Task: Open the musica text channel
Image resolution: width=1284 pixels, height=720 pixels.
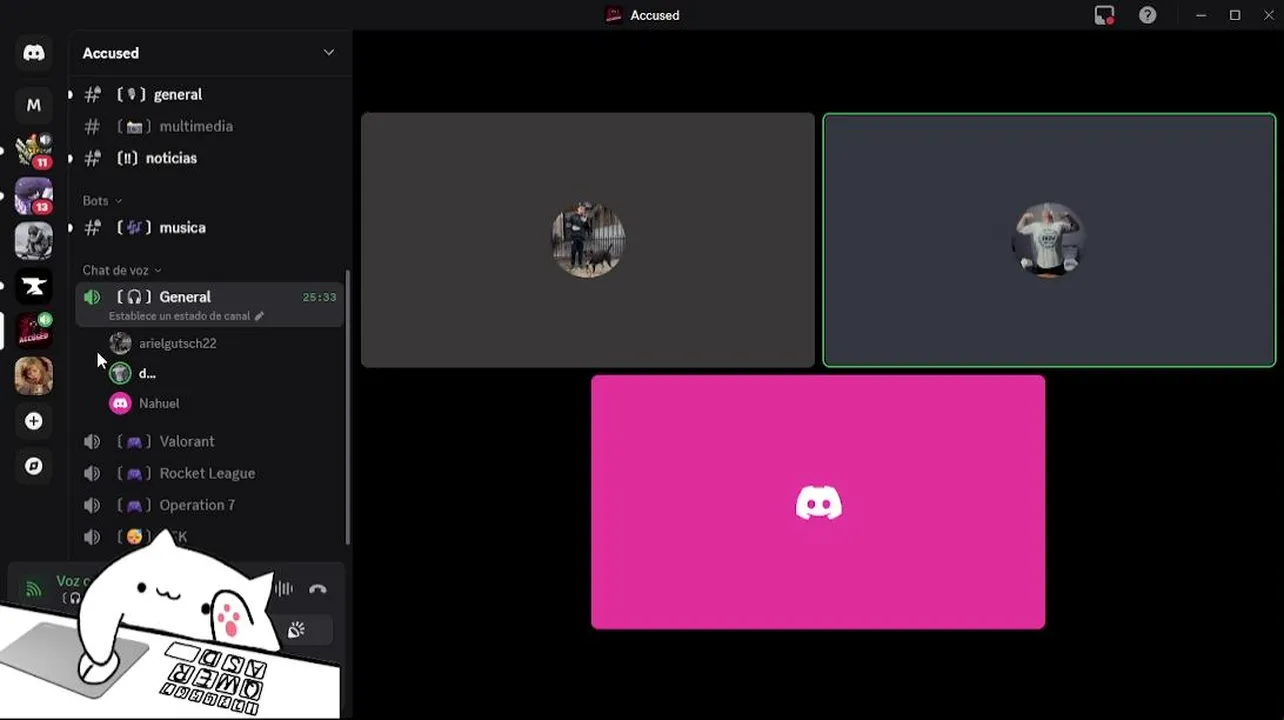Action: tap(210, 228)
